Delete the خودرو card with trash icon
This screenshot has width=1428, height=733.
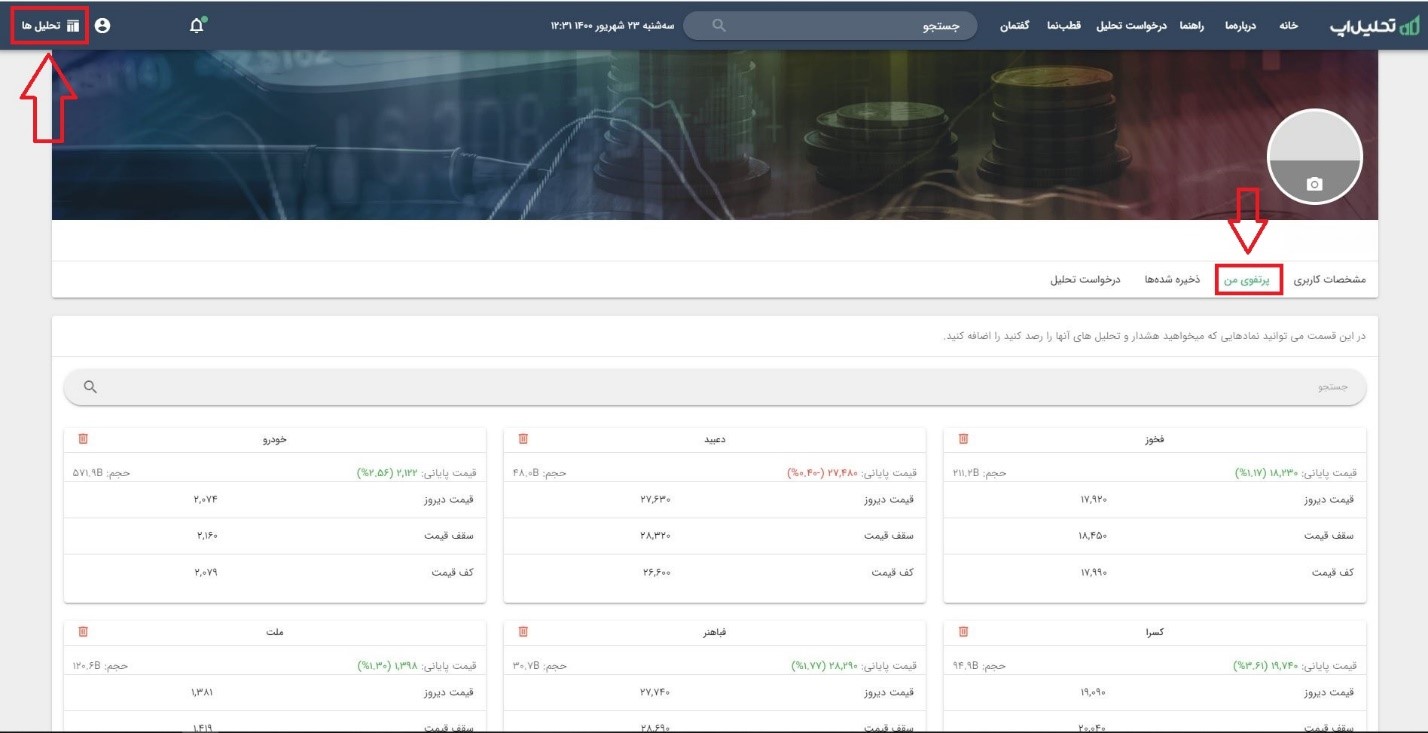[83, 439]
